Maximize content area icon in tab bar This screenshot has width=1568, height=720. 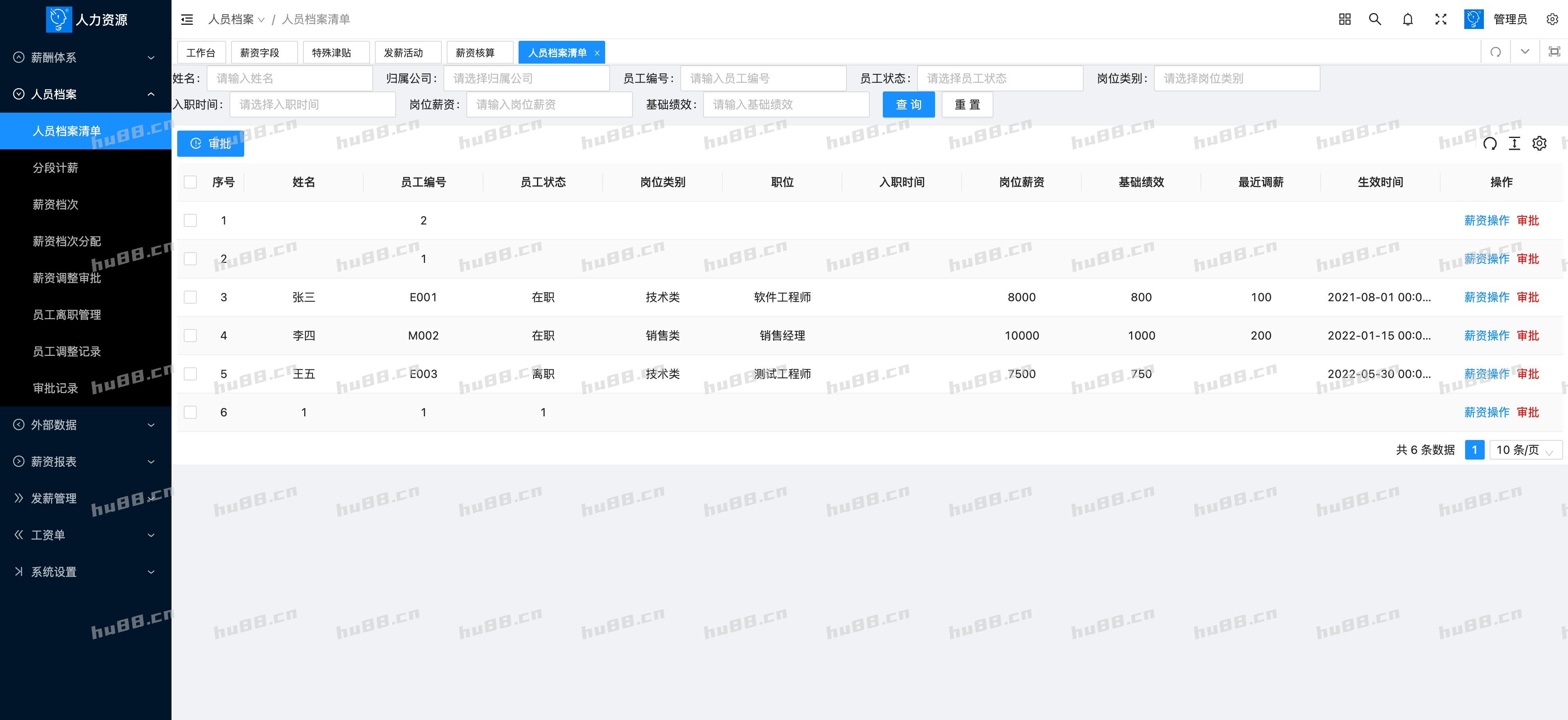[x=1554, y=52]
